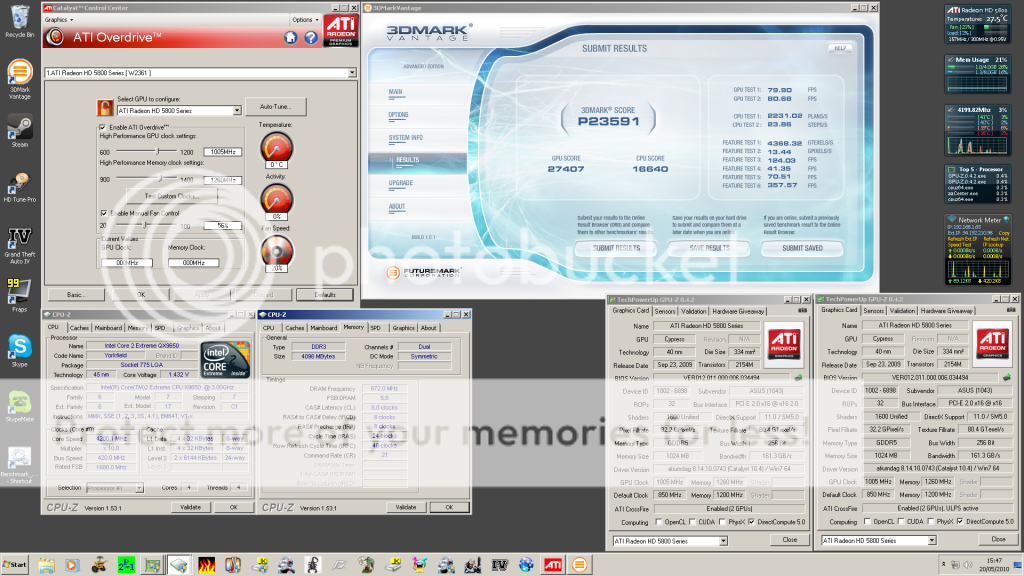
Task: Click Validate in the CPU-Z Memory window
Action: click(406, 507)
